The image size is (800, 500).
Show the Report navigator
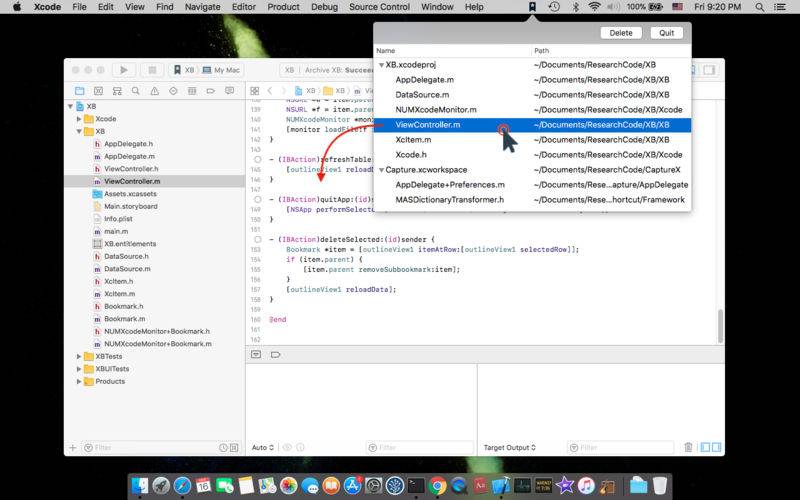point(230,91)
